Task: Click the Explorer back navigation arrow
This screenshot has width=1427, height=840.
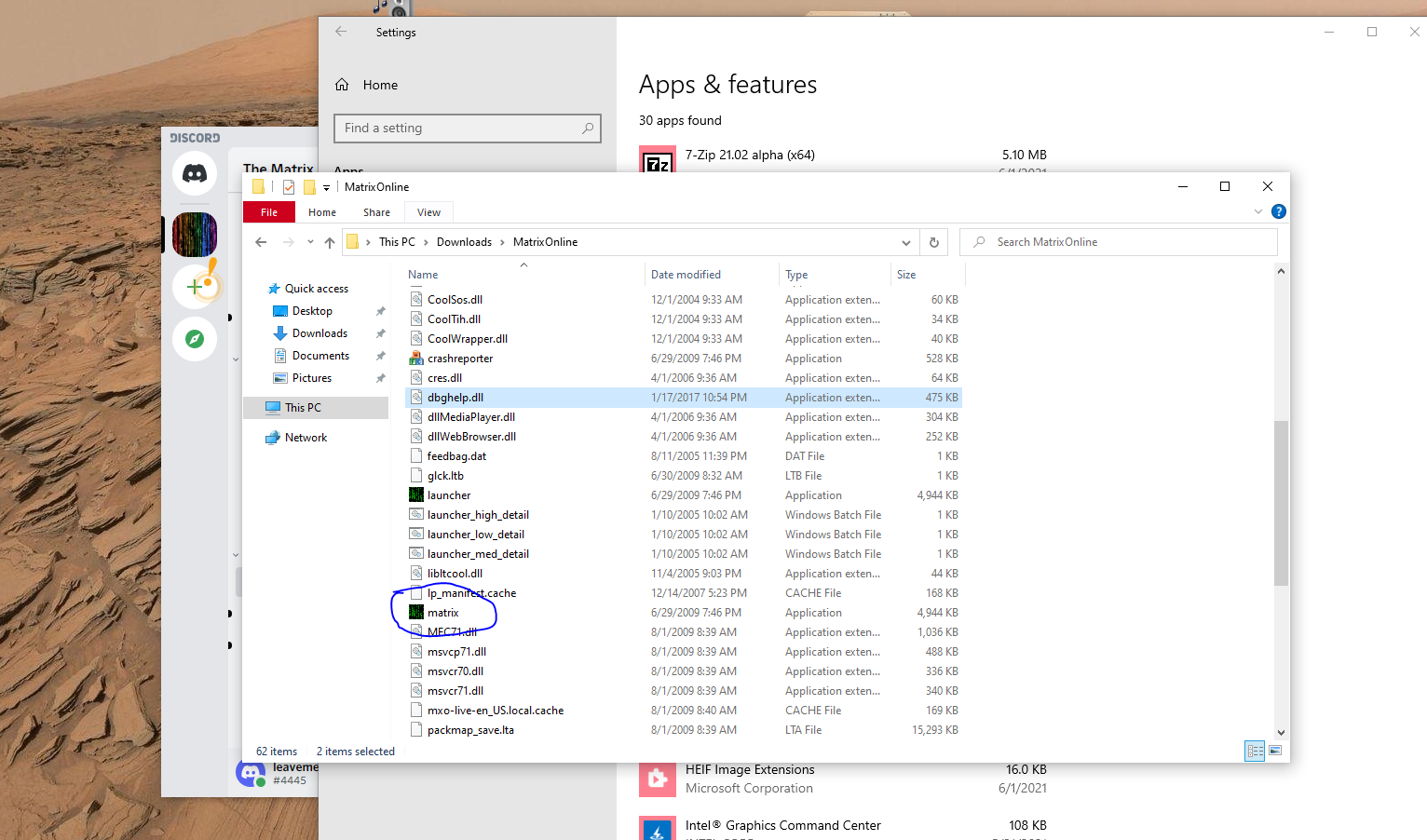Action: coord(261,242)
